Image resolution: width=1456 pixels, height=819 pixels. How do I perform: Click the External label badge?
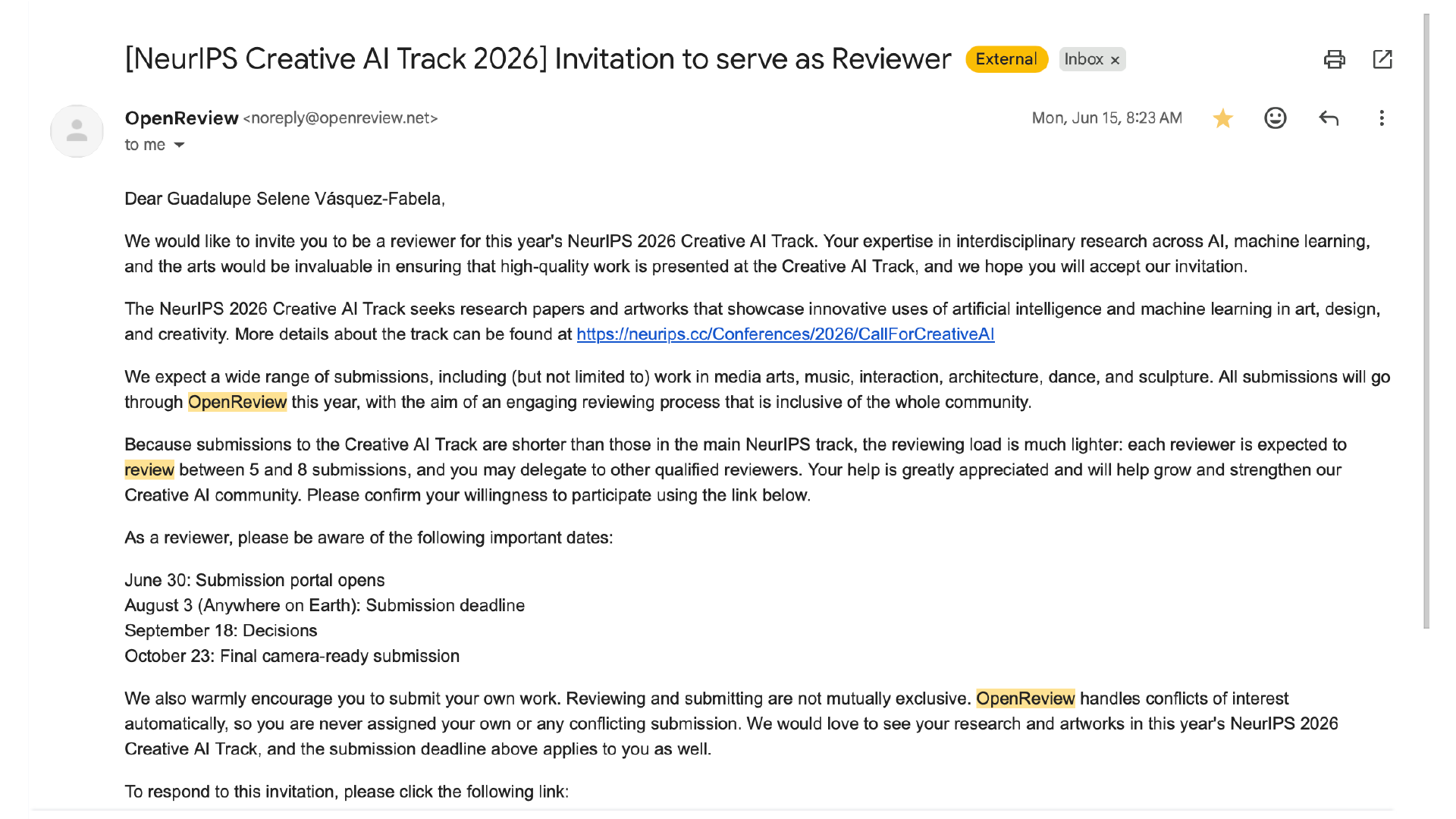pyautogui.click(x=1006, y=59)
